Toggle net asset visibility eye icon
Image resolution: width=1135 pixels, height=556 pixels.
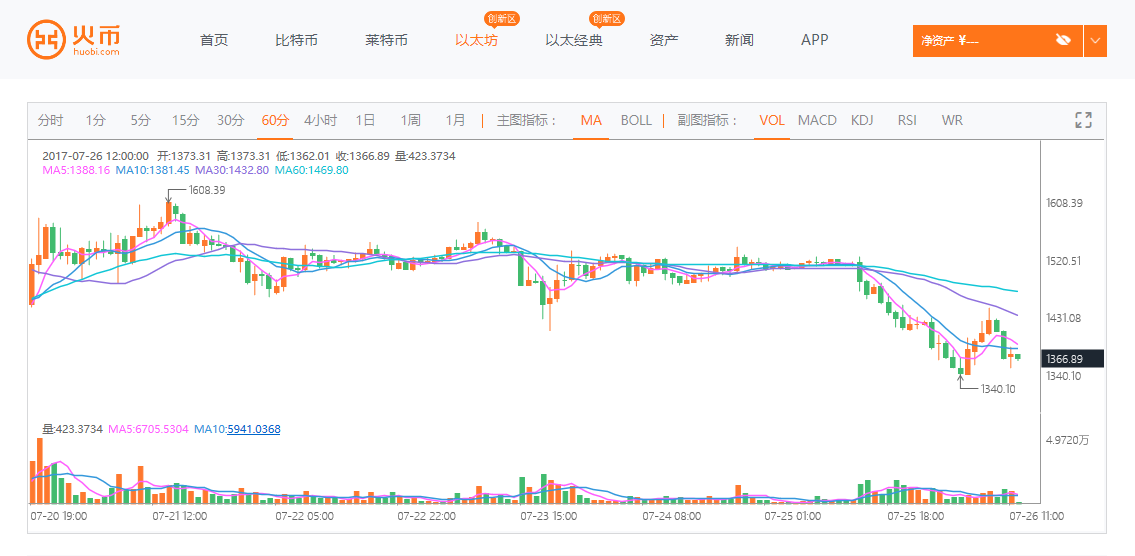point(1062,40)
